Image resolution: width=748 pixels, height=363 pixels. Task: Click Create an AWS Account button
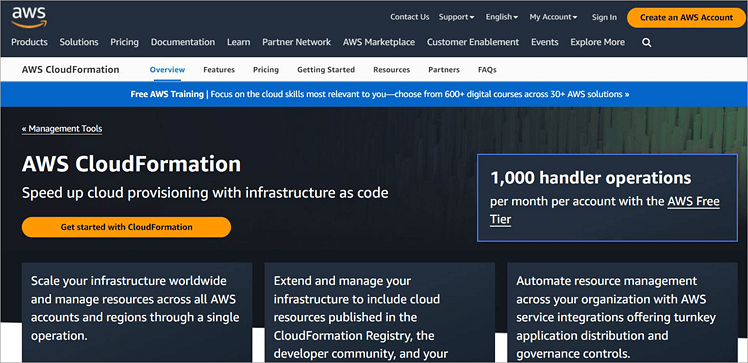686,18
